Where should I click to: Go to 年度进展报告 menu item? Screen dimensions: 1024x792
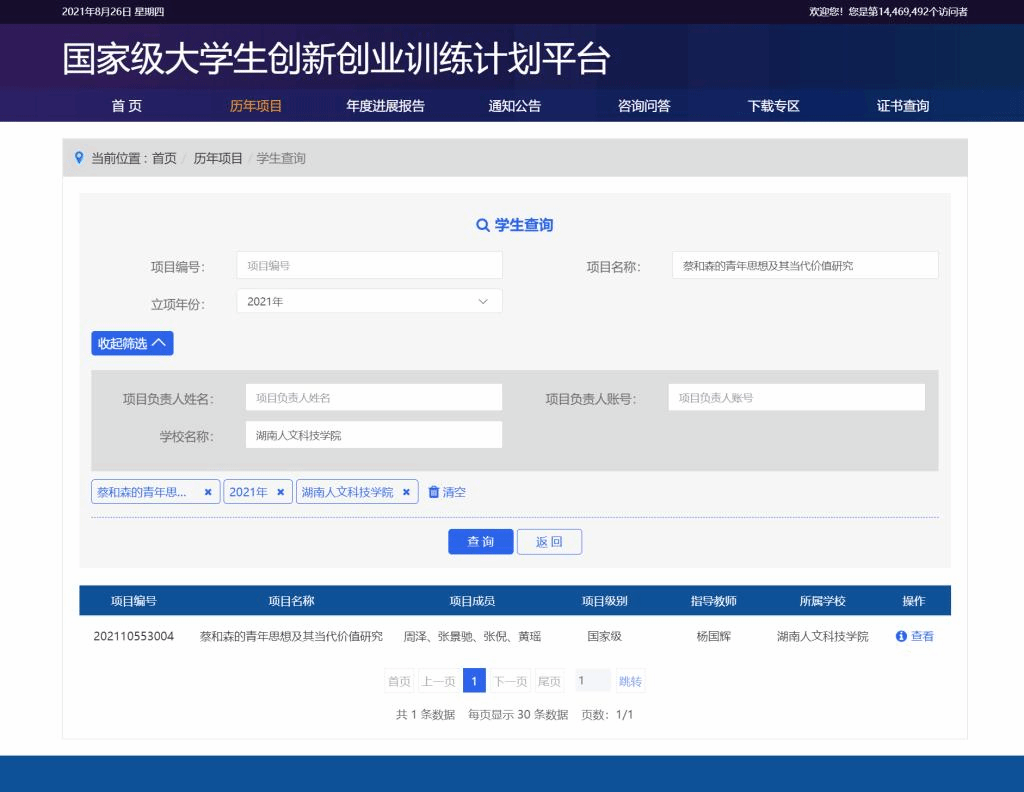(385, 106)
